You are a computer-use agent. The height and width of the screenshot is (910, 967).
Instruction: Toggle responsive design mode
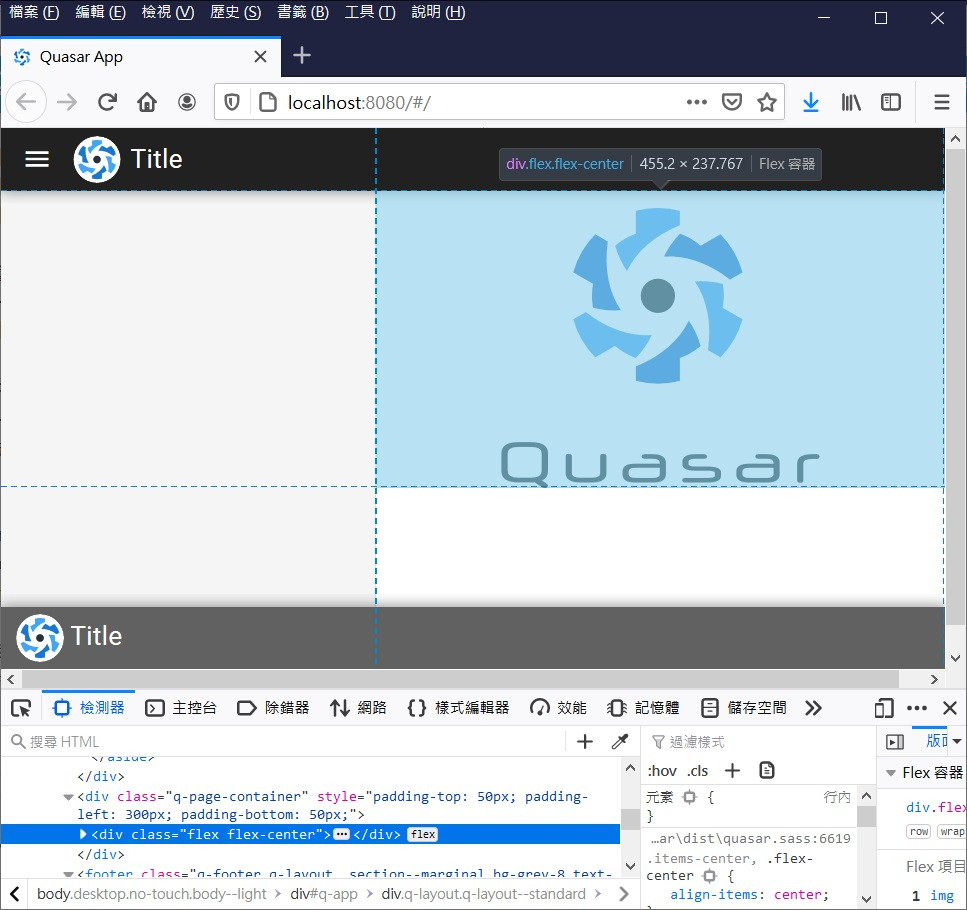884,708
